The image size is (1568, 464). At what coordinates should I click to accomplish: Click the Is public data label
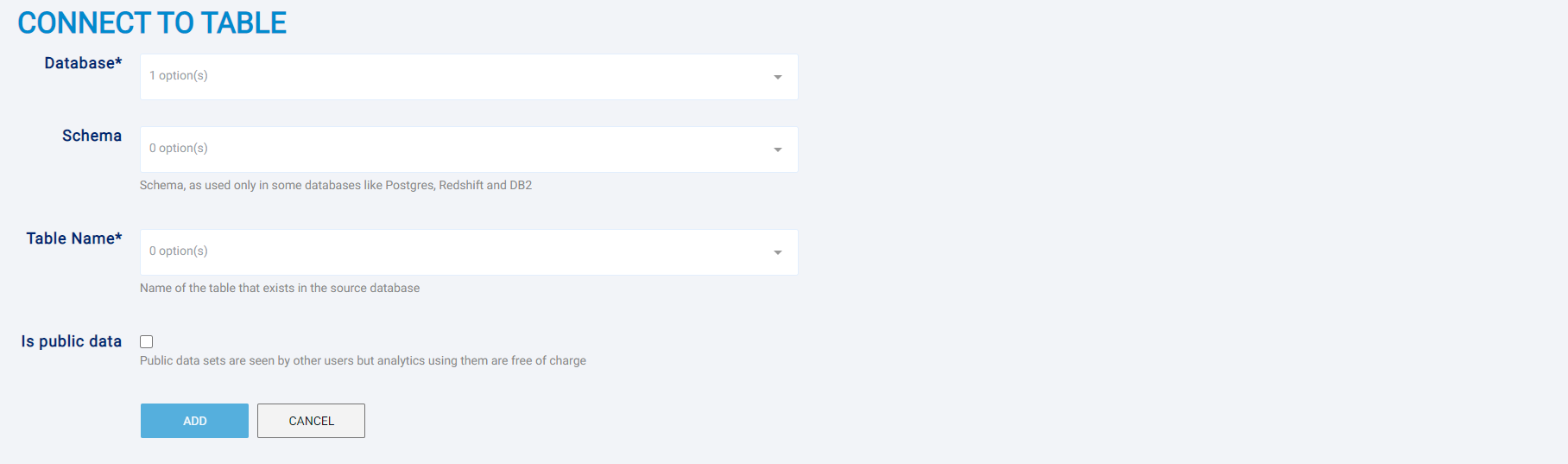point(72,341)
